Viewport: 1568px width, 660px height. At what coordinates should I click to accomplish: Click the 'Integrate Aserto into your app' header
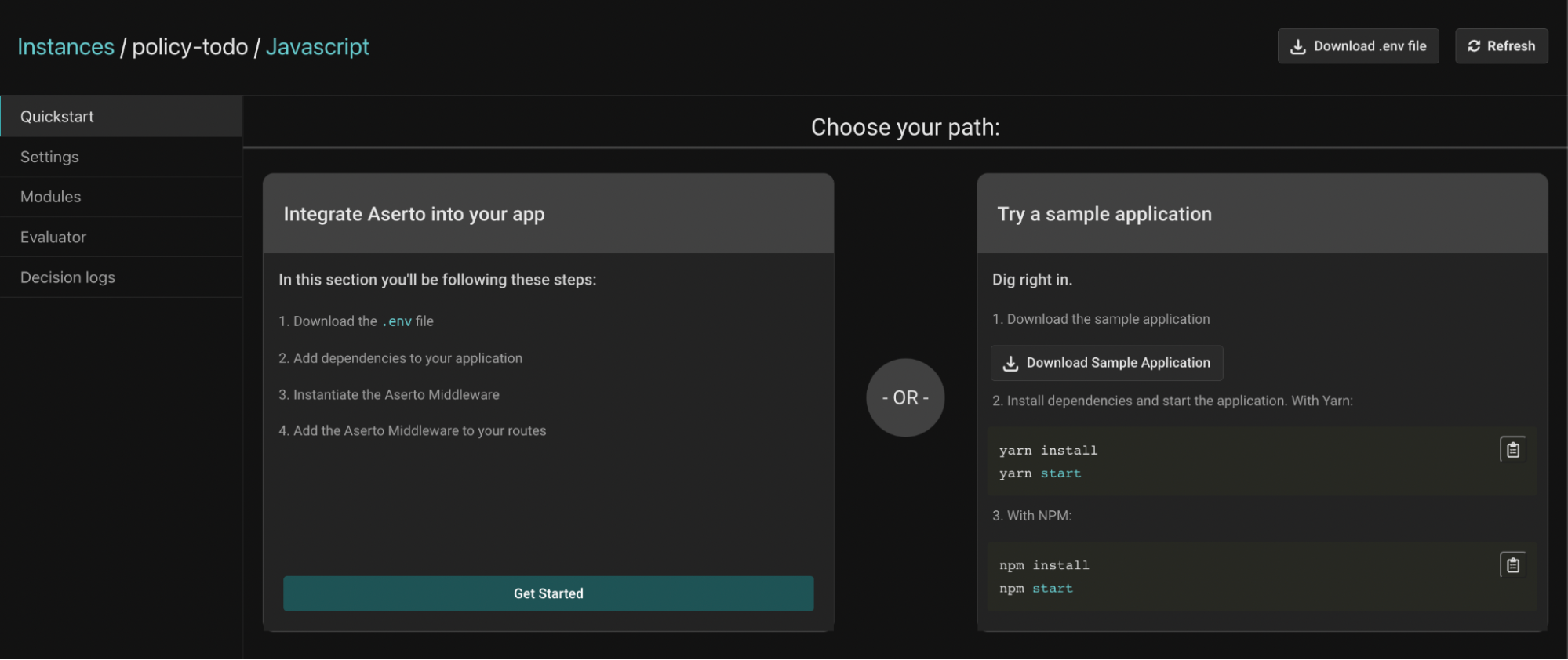[x=414, y=214]
